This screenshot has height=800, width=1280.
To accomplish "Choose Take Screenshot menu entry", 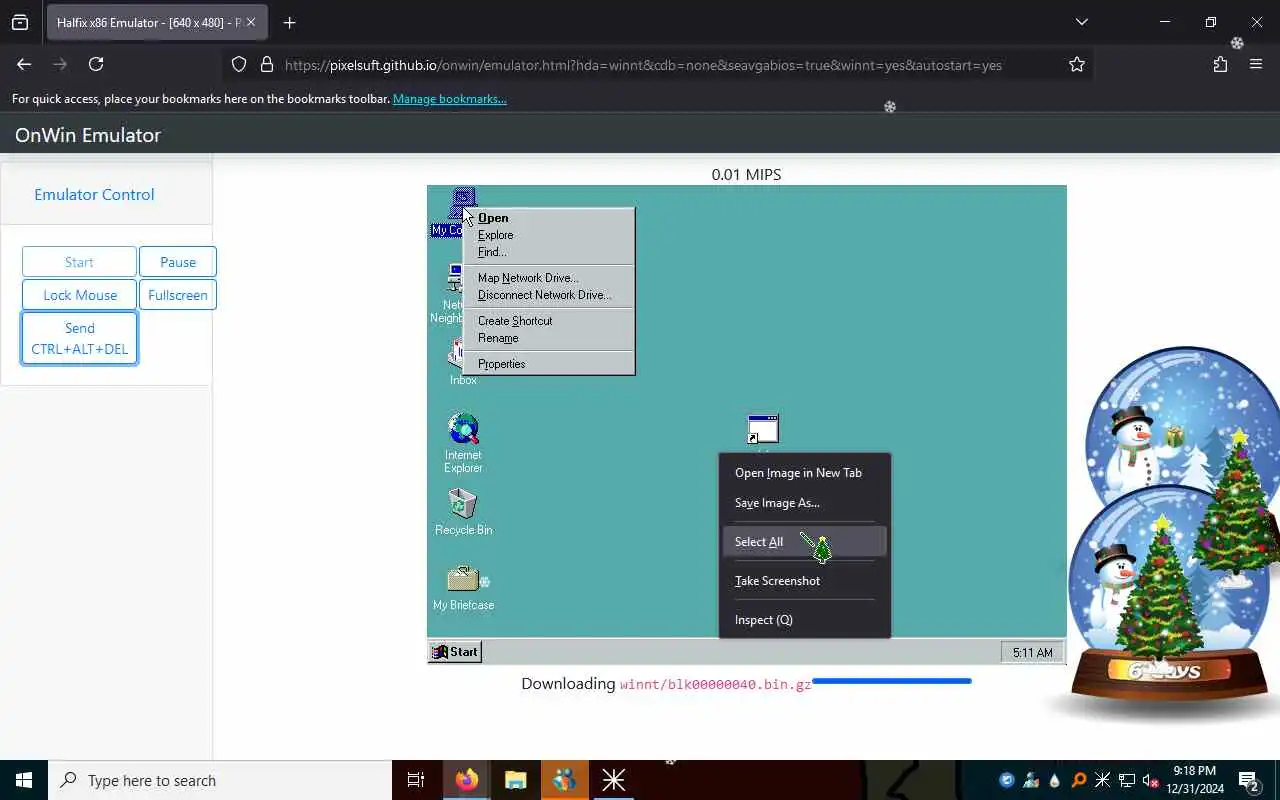I will 804,581.
